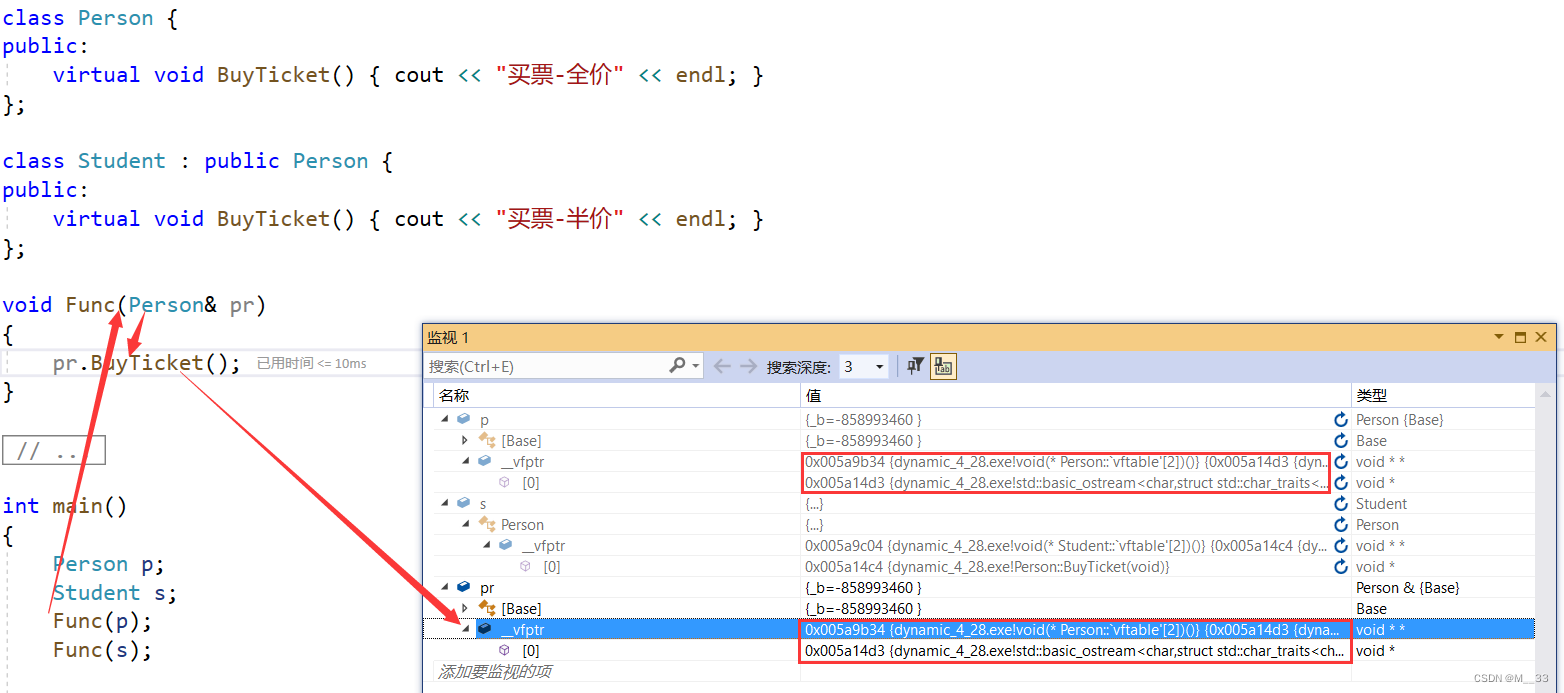Viewport: 1564px width, 693px height.
Task: Expand the [Base] node under p
Action: (465, 440)
